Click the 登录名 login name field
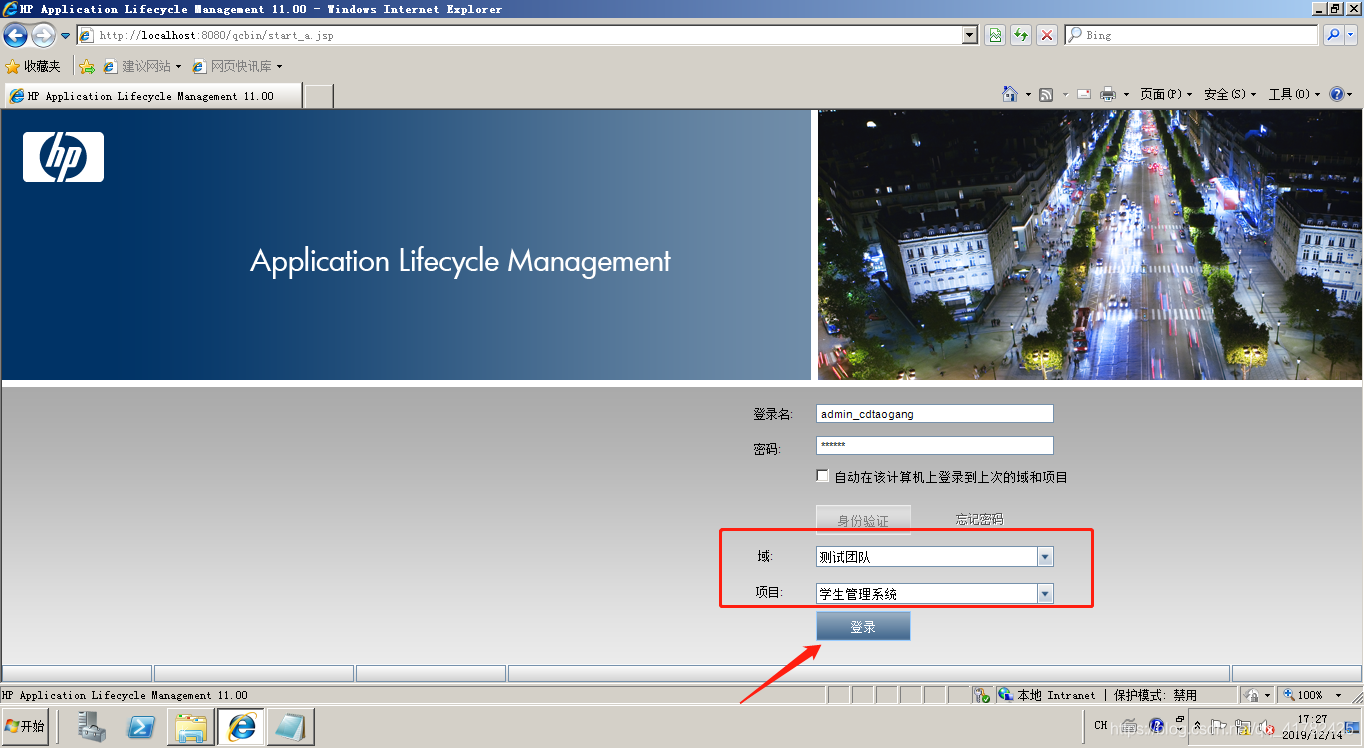Viewport: 1364px width, 748px height. [x=935, y=414]
